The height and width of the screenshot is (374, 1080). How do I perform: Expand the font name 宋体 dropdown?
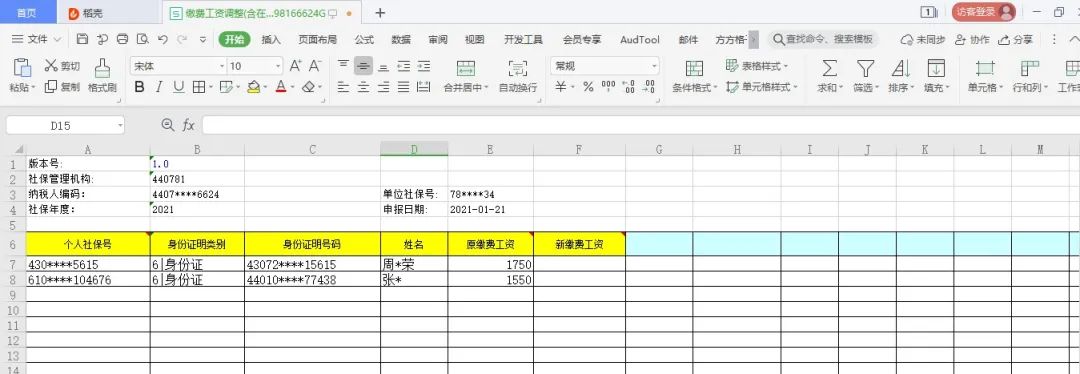coord(222,66)
